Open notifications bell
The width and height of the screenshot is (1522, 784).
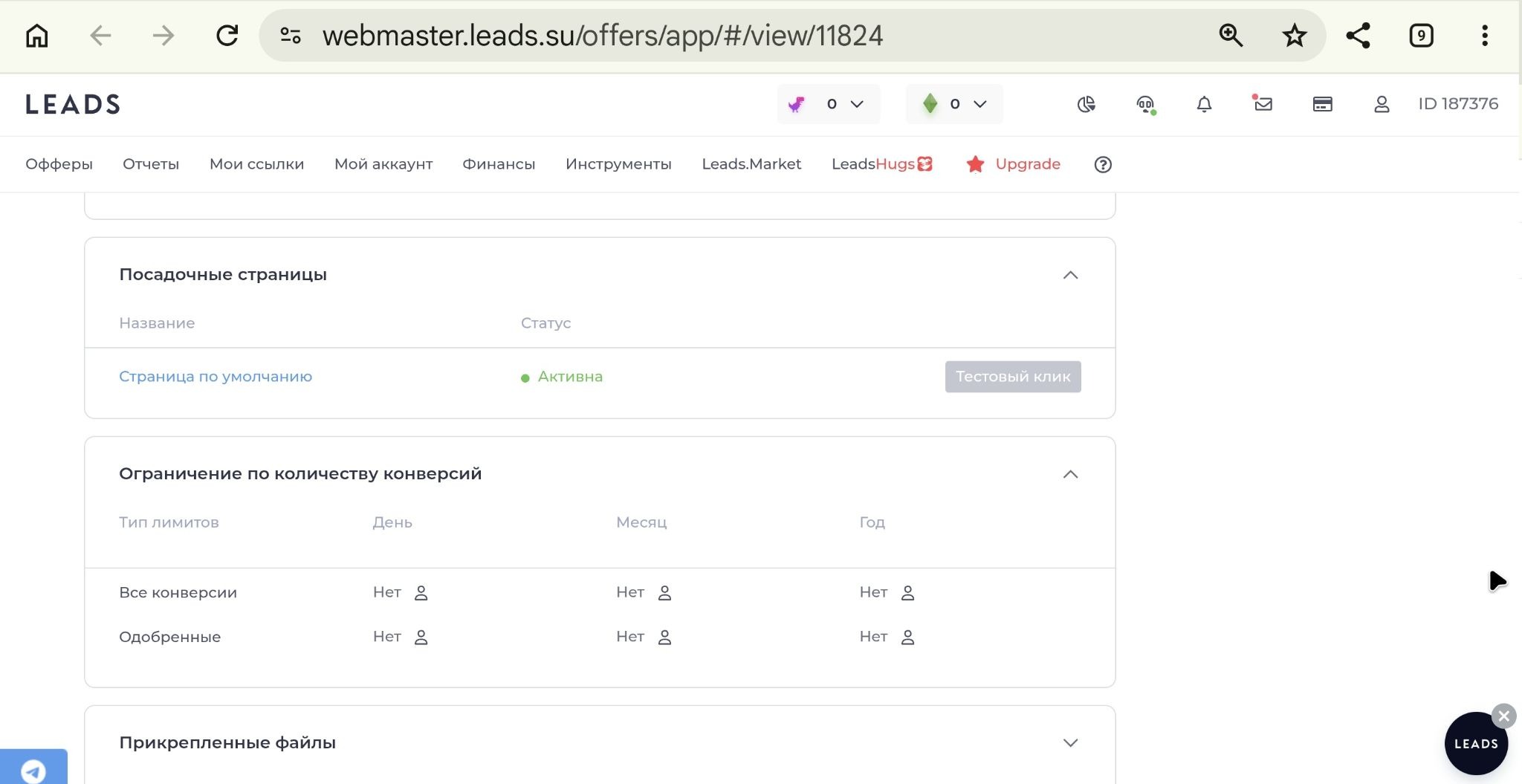(x=1205, y=104)
